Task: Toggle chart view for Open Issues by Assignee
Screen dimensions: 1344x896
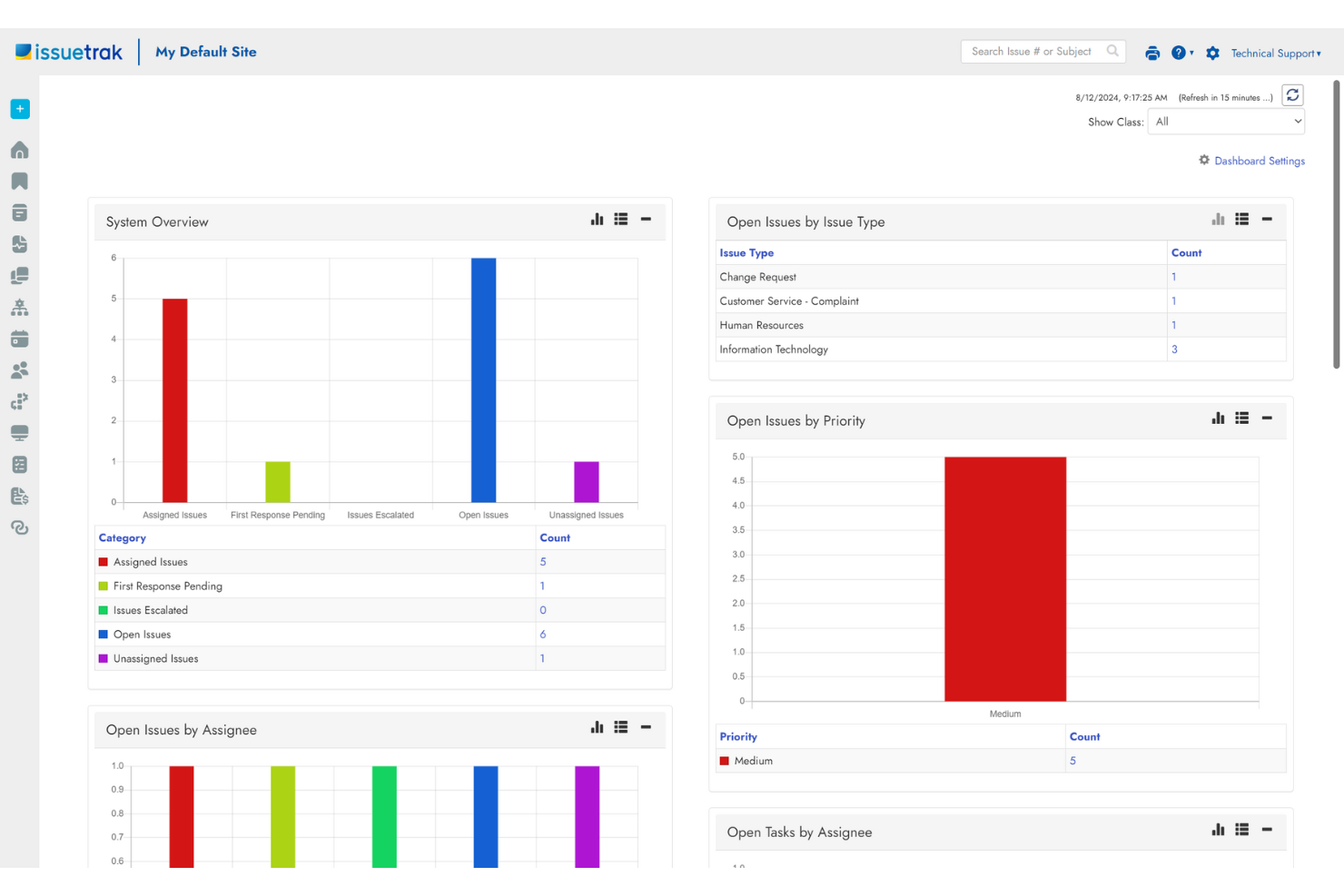Action: [597, 726]
